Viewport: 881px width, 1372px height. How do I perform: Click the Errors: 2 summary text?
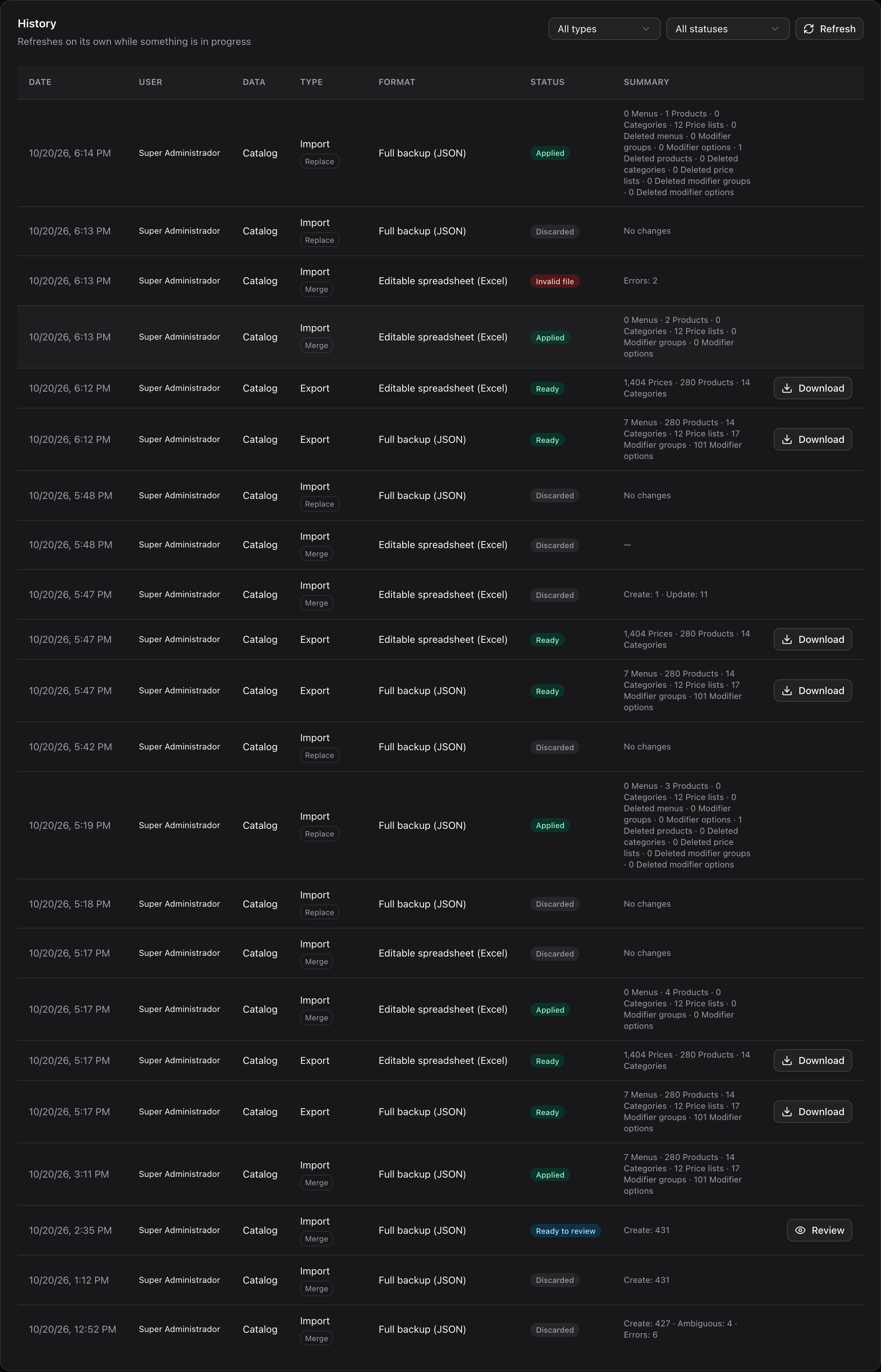pos(640,280)
